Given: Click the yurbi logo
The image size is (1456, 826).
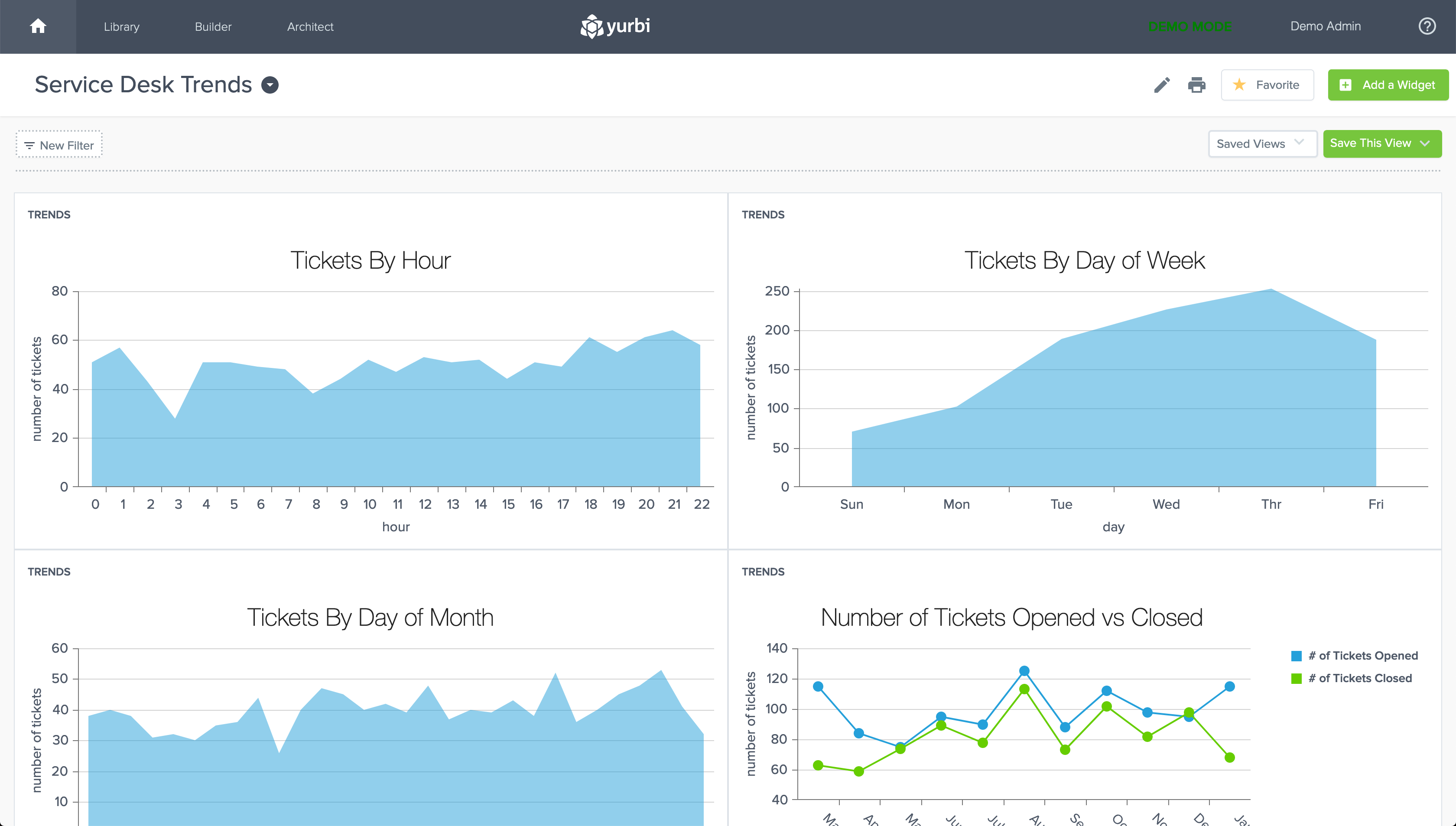Looking at the screenshot, I should coord(615,26).
